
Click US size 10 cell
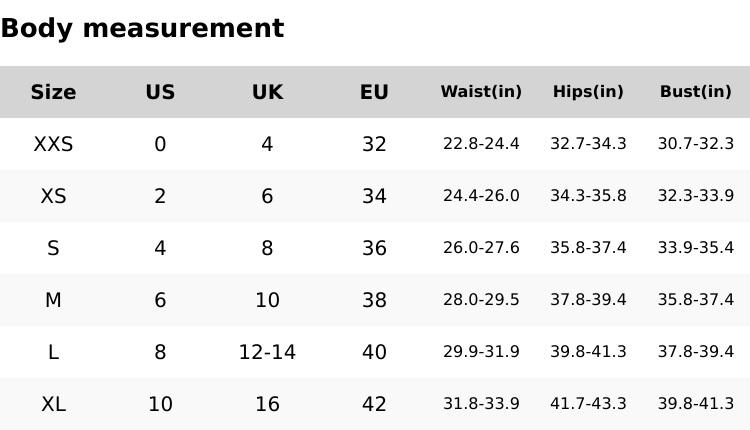click(x=160, y=404)
